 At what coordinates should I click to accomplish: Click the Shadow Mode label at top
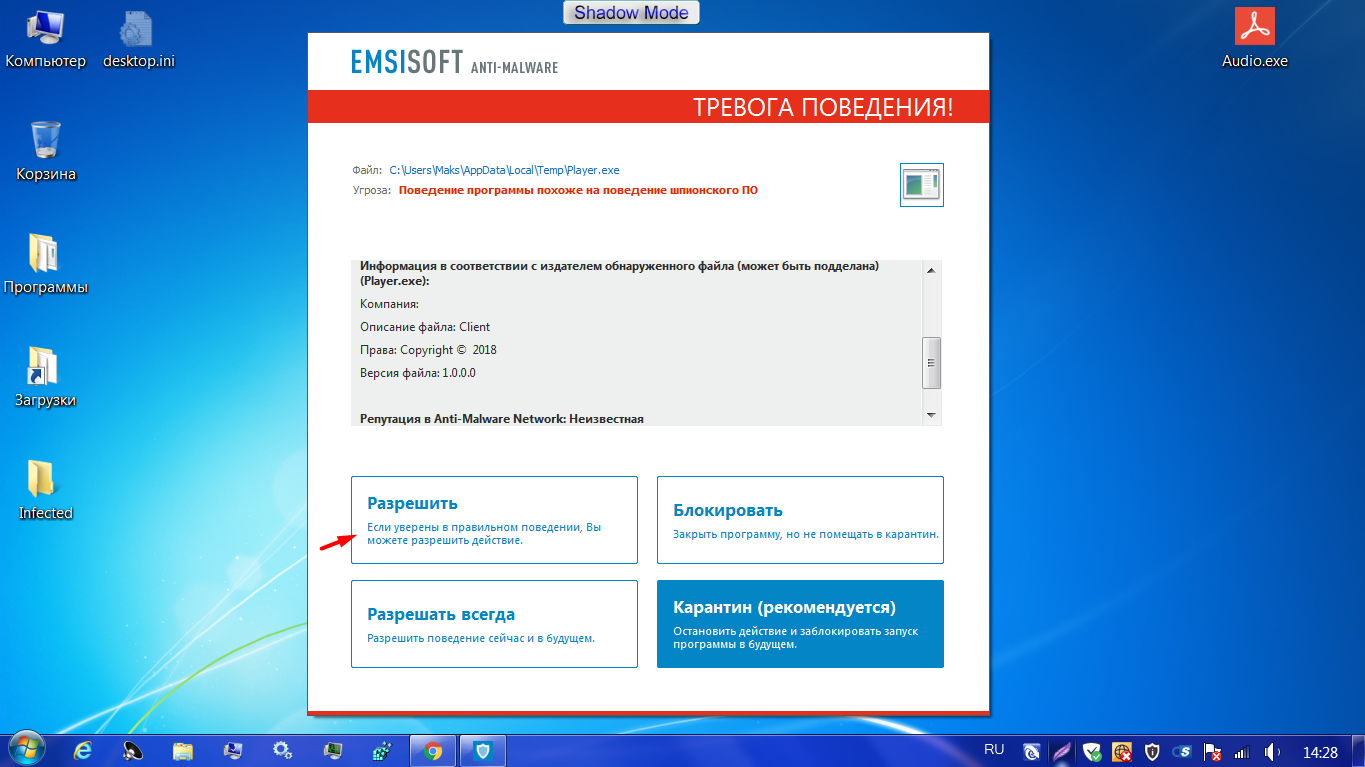pyautogui.click(x=631, y=13)
